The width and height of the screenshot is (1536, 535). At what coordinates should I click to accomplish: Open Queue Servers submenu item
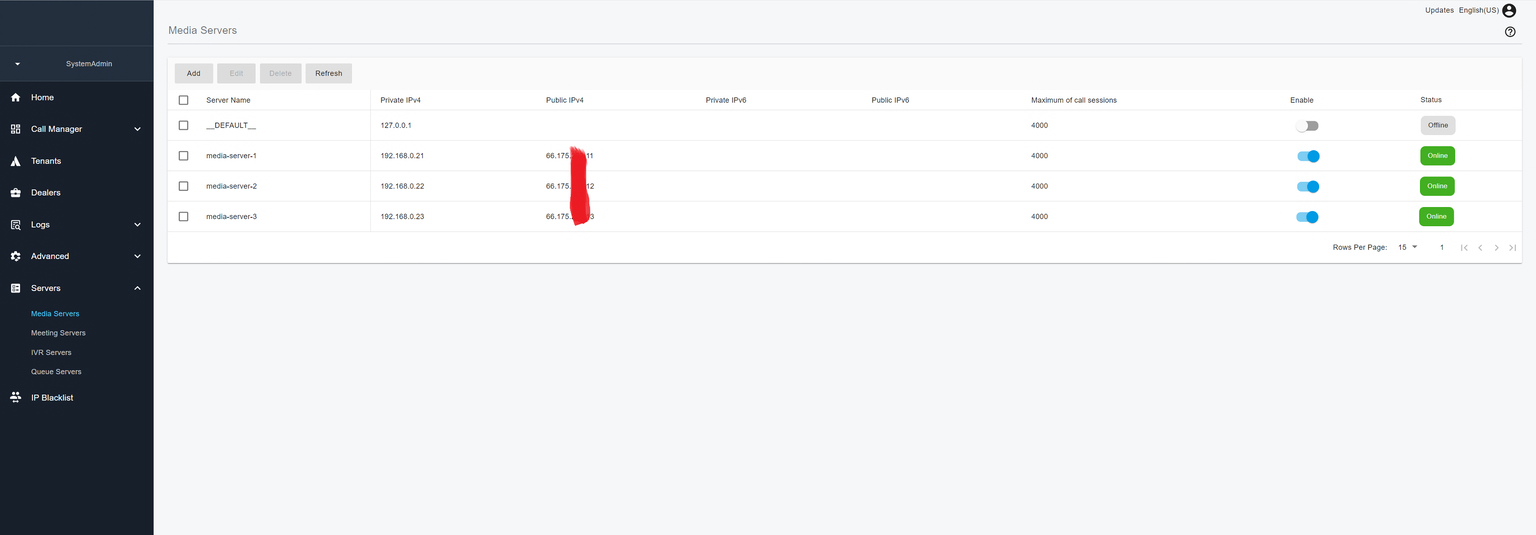[56, 372]
